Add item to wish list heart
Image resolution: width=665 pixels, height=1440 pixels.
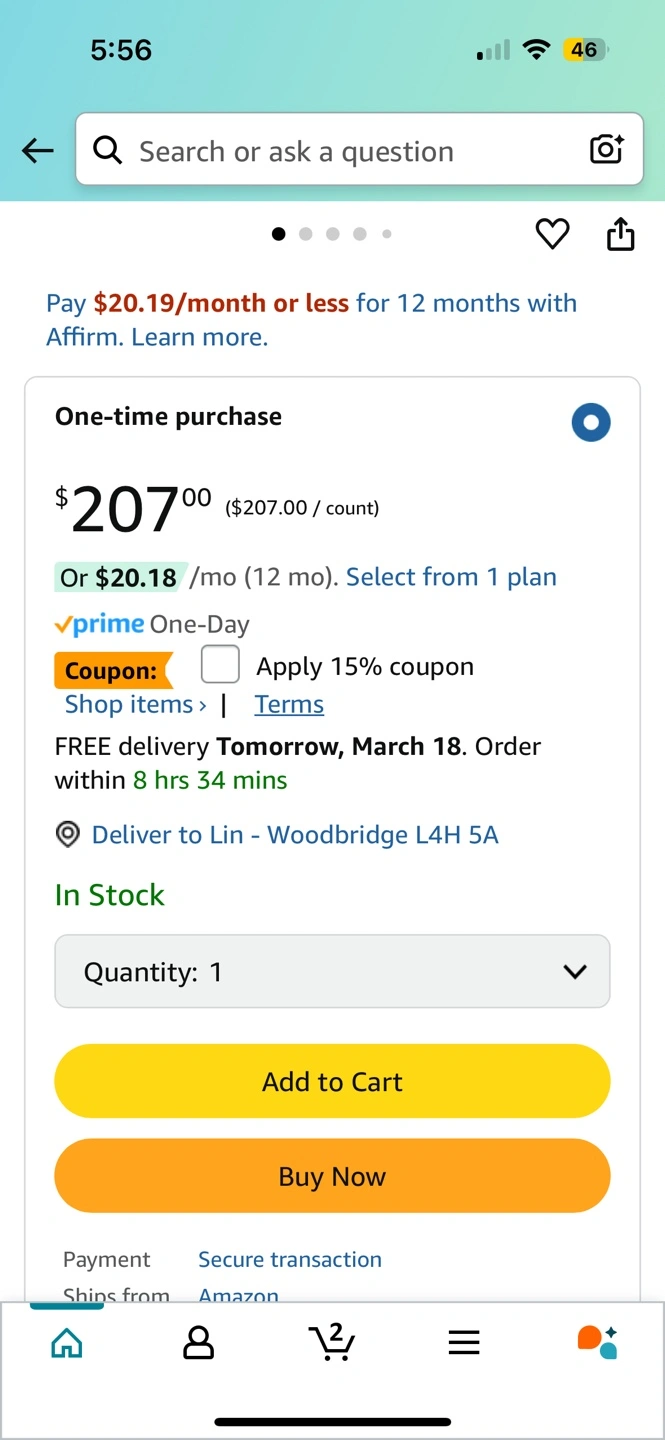click(x=552, y=234)
